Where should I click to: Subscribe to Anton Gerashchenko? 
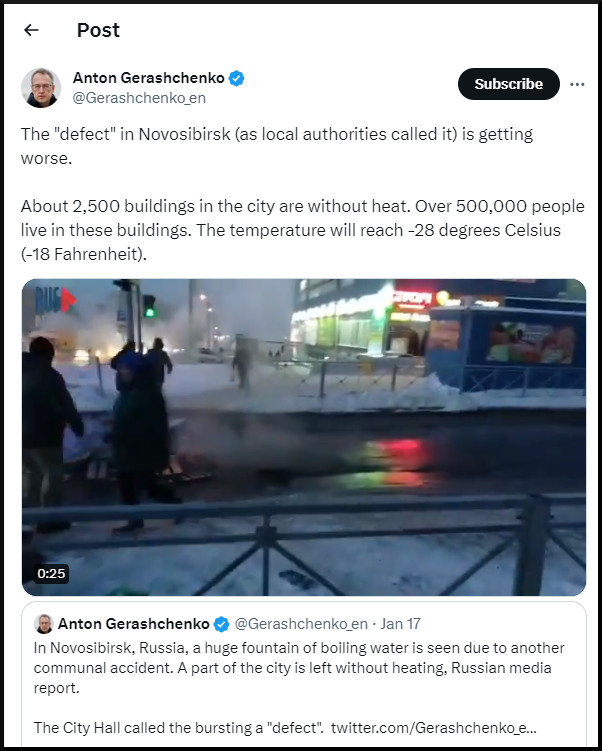click(509, 84)
